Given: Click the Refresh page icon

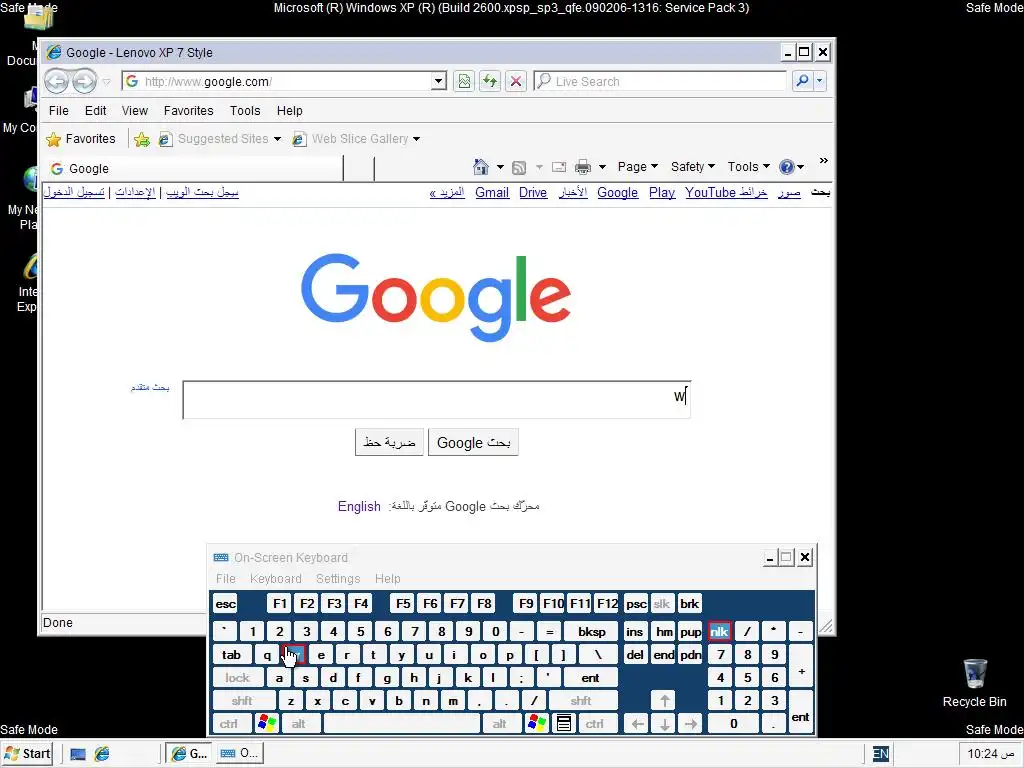Looking at the screenshot, I should point(490,81).
